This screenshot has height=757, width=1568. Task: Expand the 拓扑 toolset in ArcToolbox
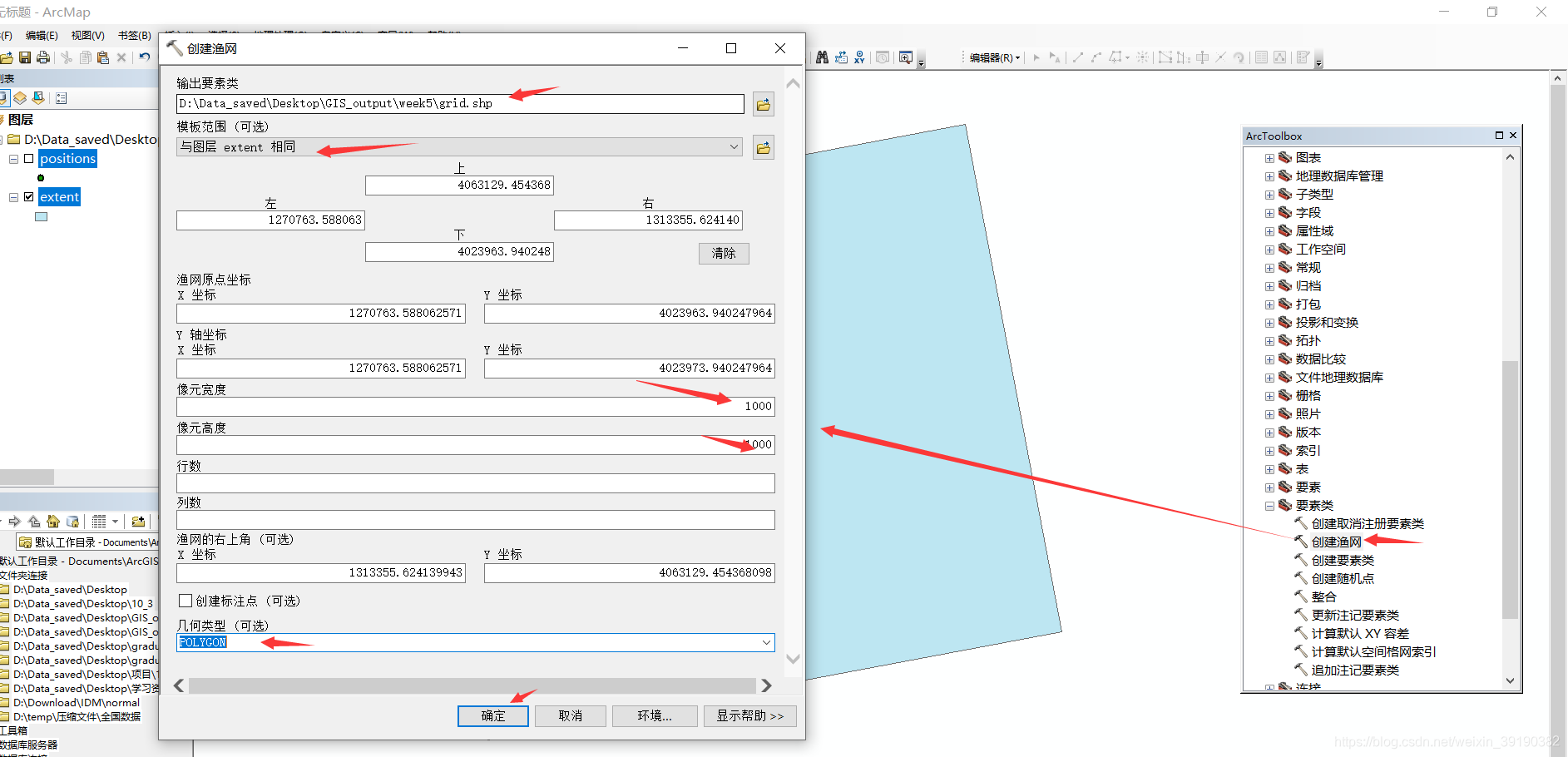[1269, 341]
